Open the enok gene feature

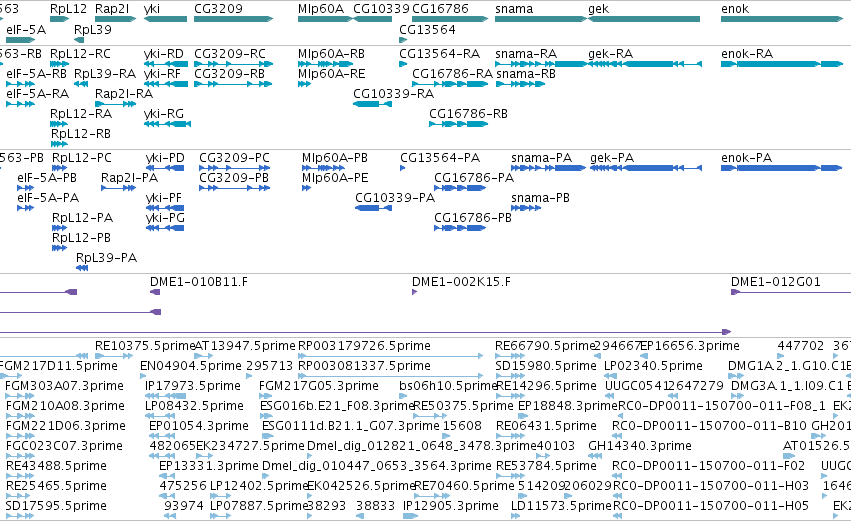(x=782, y=19)
